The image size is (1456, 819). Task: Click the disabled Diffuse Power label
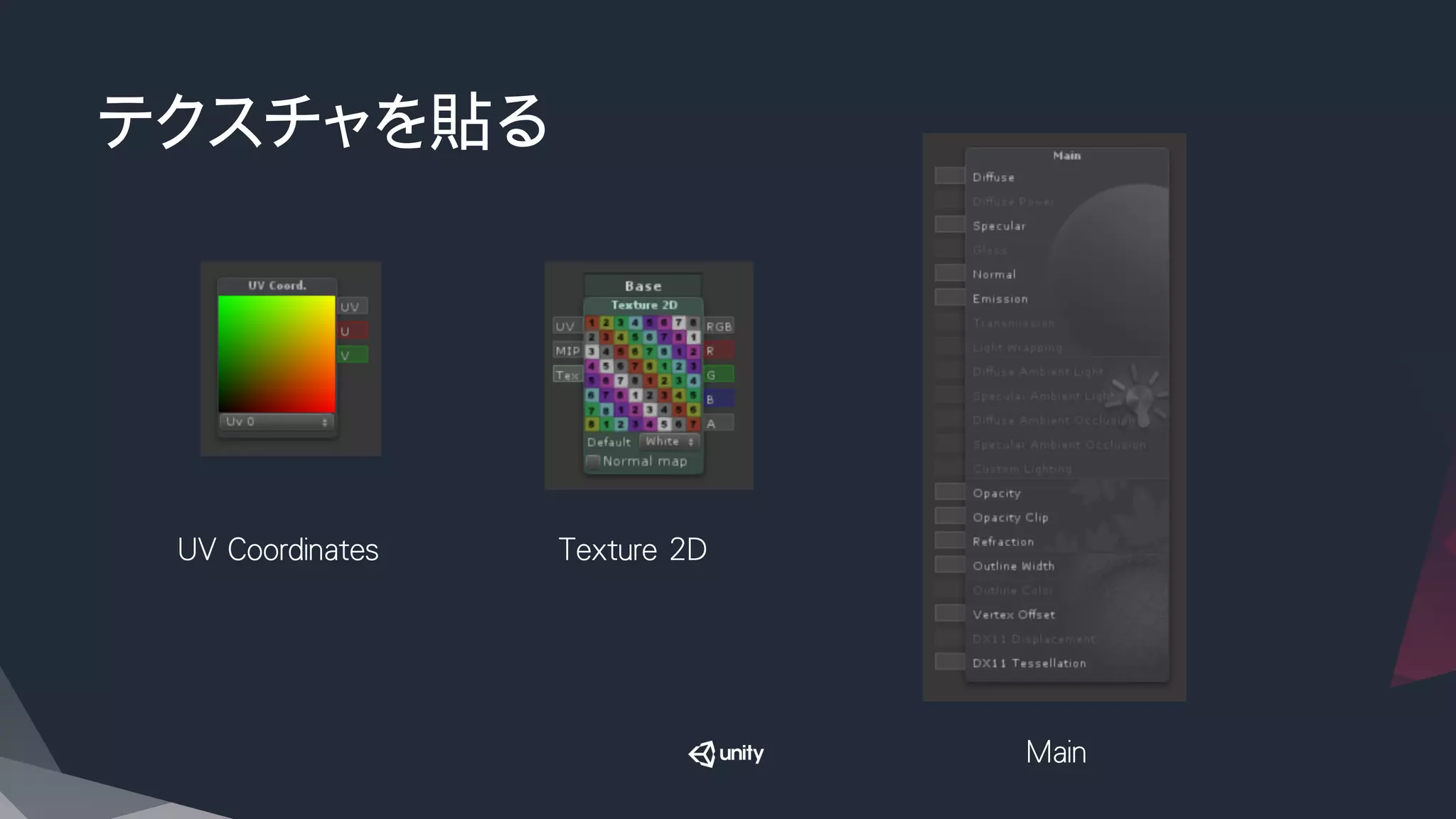(x=1013, y=202)
